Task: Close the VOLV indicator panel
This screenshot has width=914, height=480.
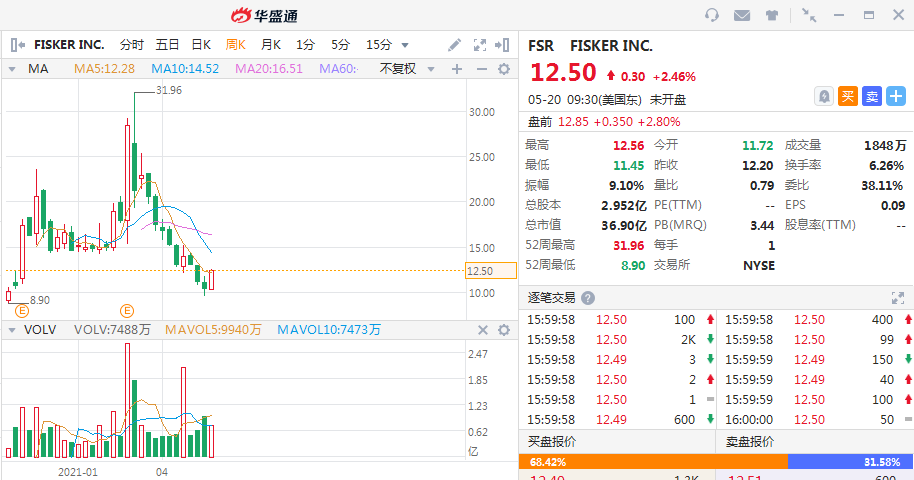Action: point(483,330)
